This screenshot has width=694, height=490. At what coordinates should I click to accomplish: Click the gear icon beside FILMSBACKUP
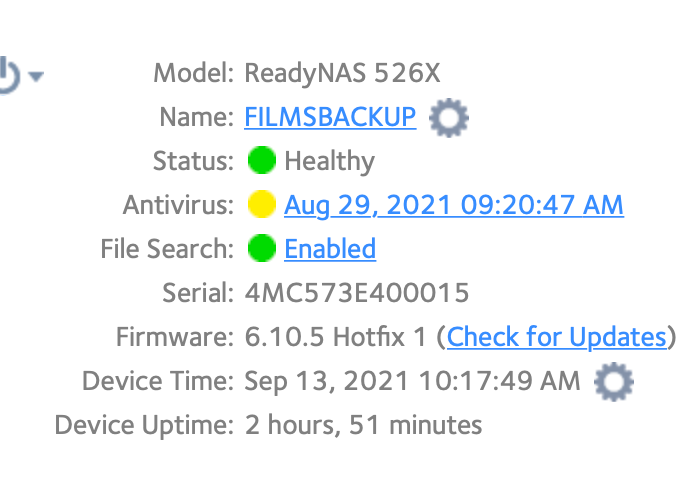click(449, 119)
